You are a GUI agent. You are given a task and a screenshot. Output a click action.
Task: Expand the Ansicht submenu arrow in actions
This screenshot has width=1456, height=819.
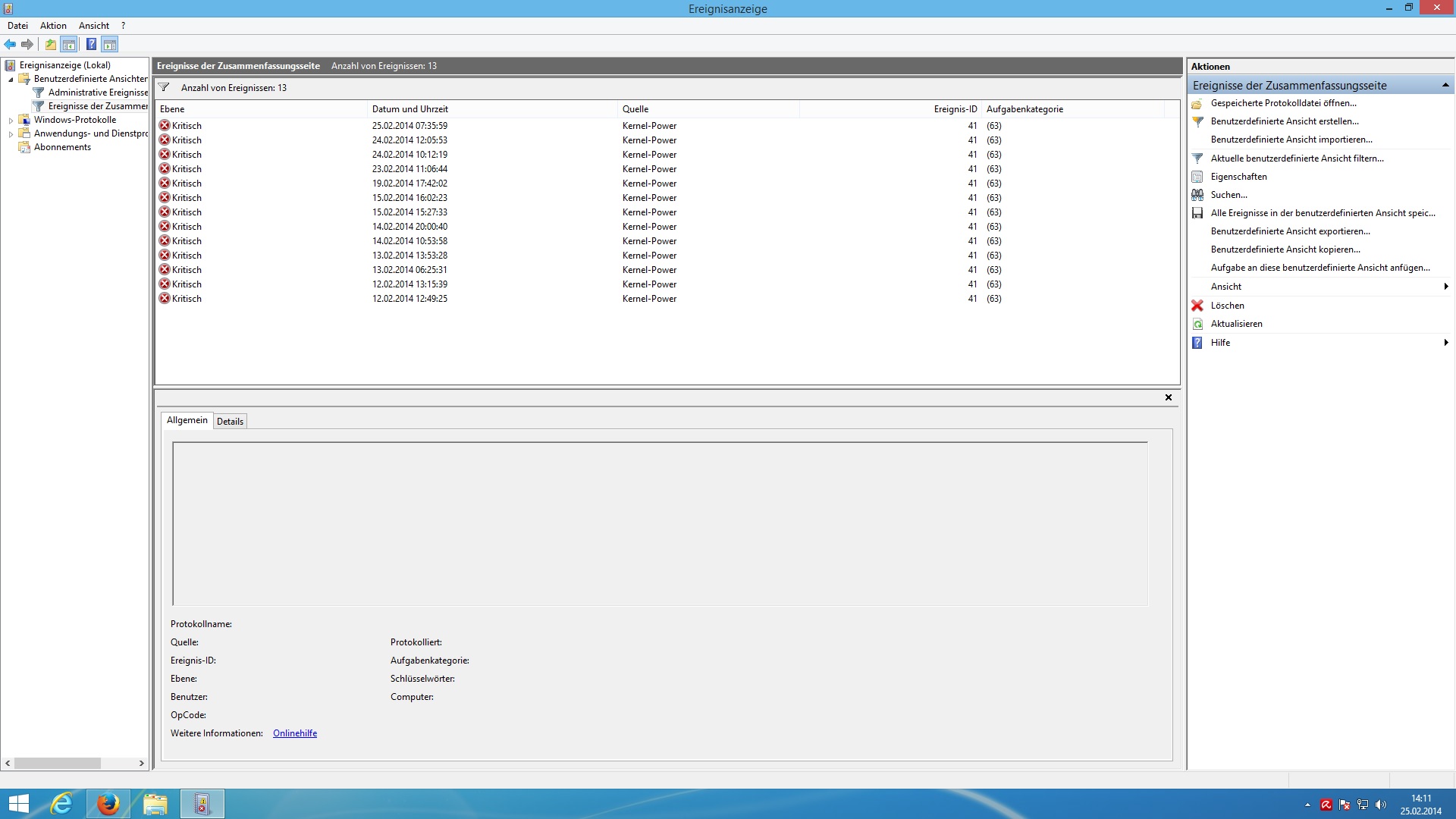coord(1446,287)
